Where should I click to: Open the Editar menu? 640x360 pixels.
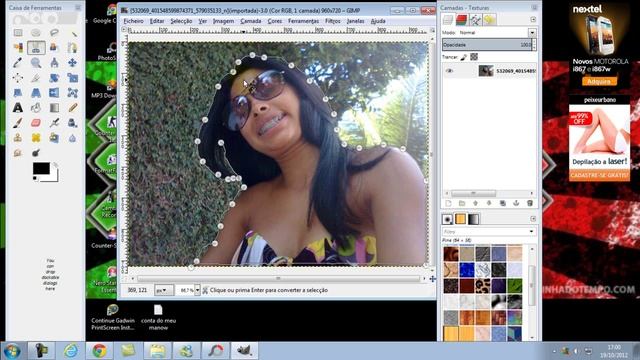pos(157,21)
